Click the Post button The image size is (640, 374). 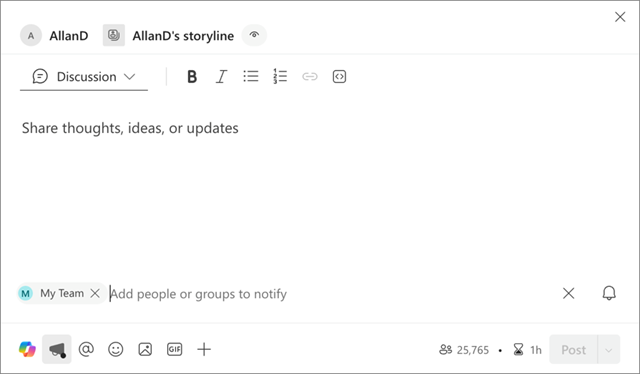pos(573,350)
